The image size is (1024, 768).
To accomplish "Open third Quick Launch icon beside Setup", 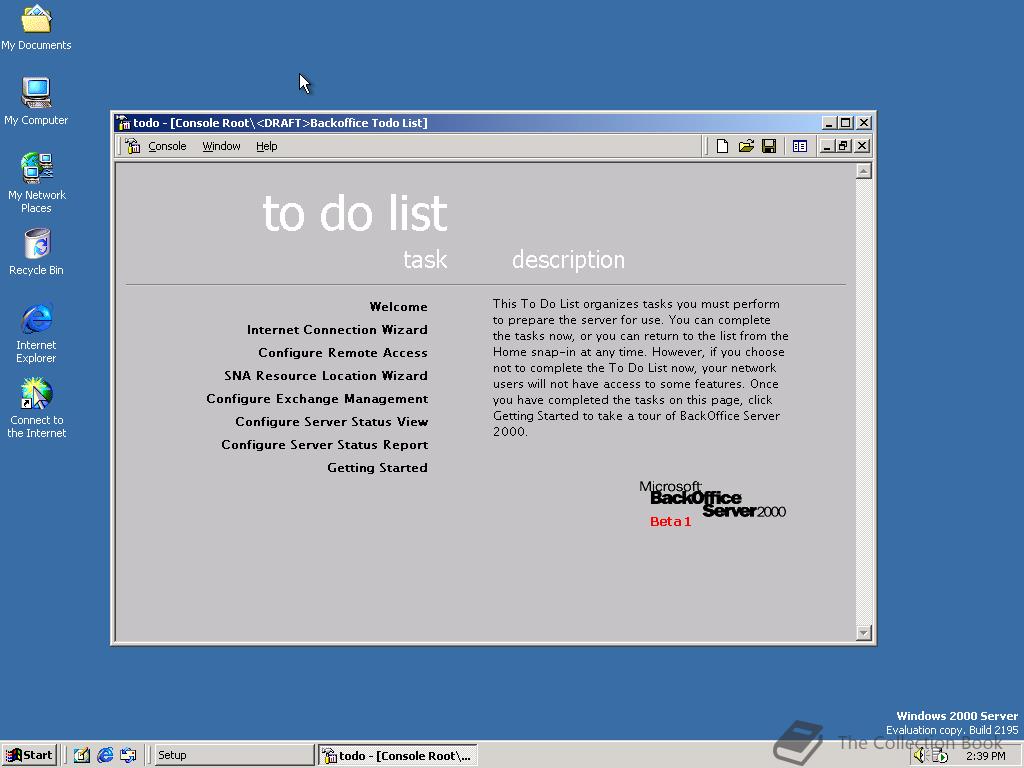I will point(128,755).
